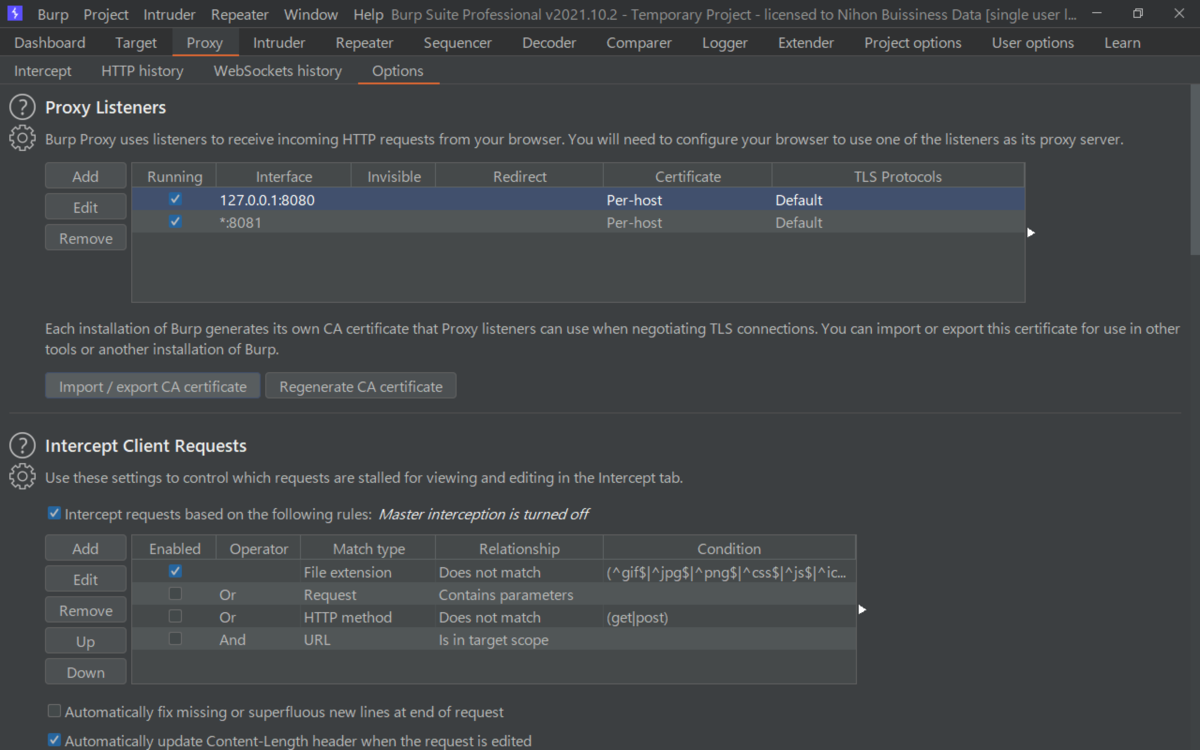Select the (get|post) condition cell
The height and width of the screenshot is (750, 1200).
point(729,617)
